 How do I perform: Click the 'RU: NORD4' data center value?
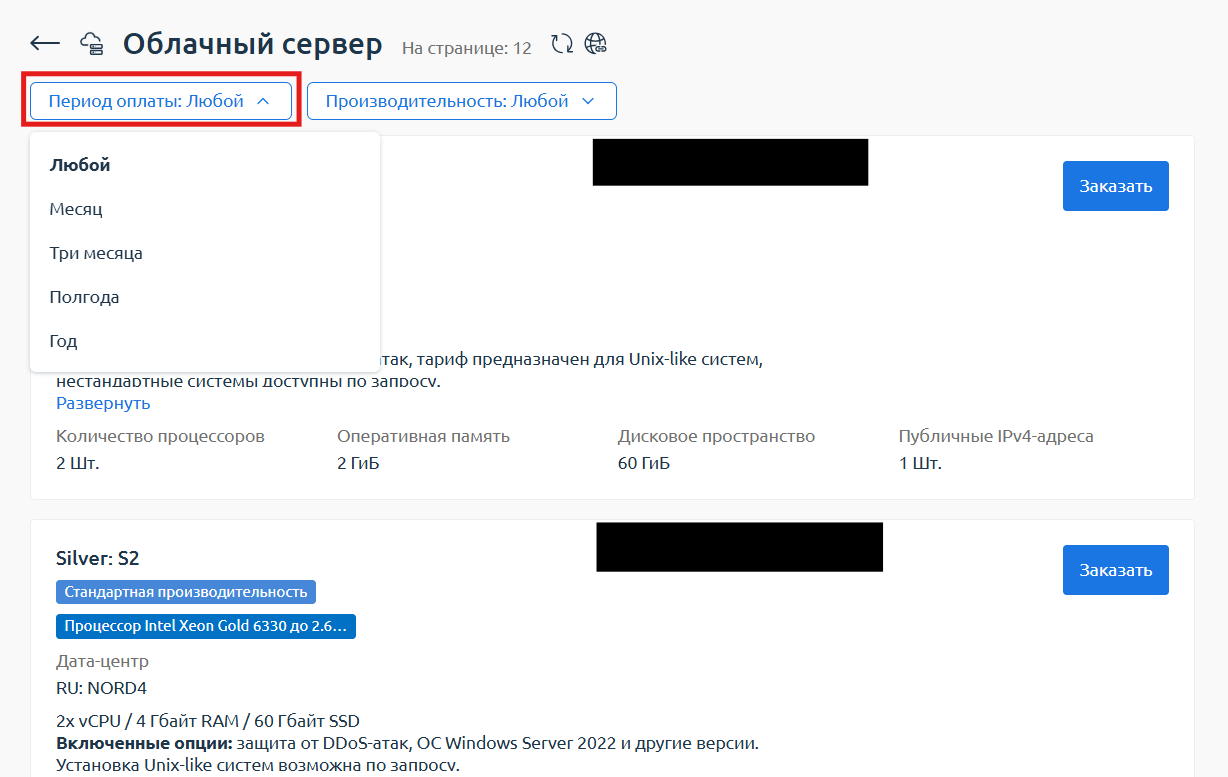tap(102, 688)
